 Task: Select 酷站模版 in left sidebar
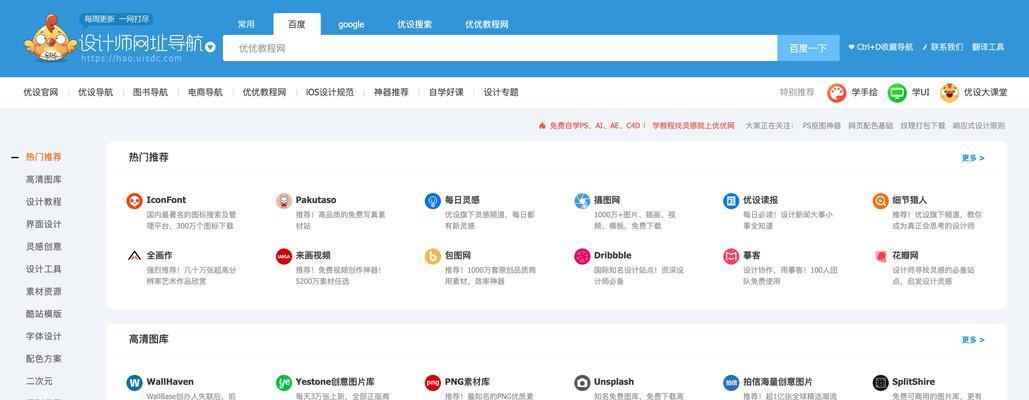(43, 314)
